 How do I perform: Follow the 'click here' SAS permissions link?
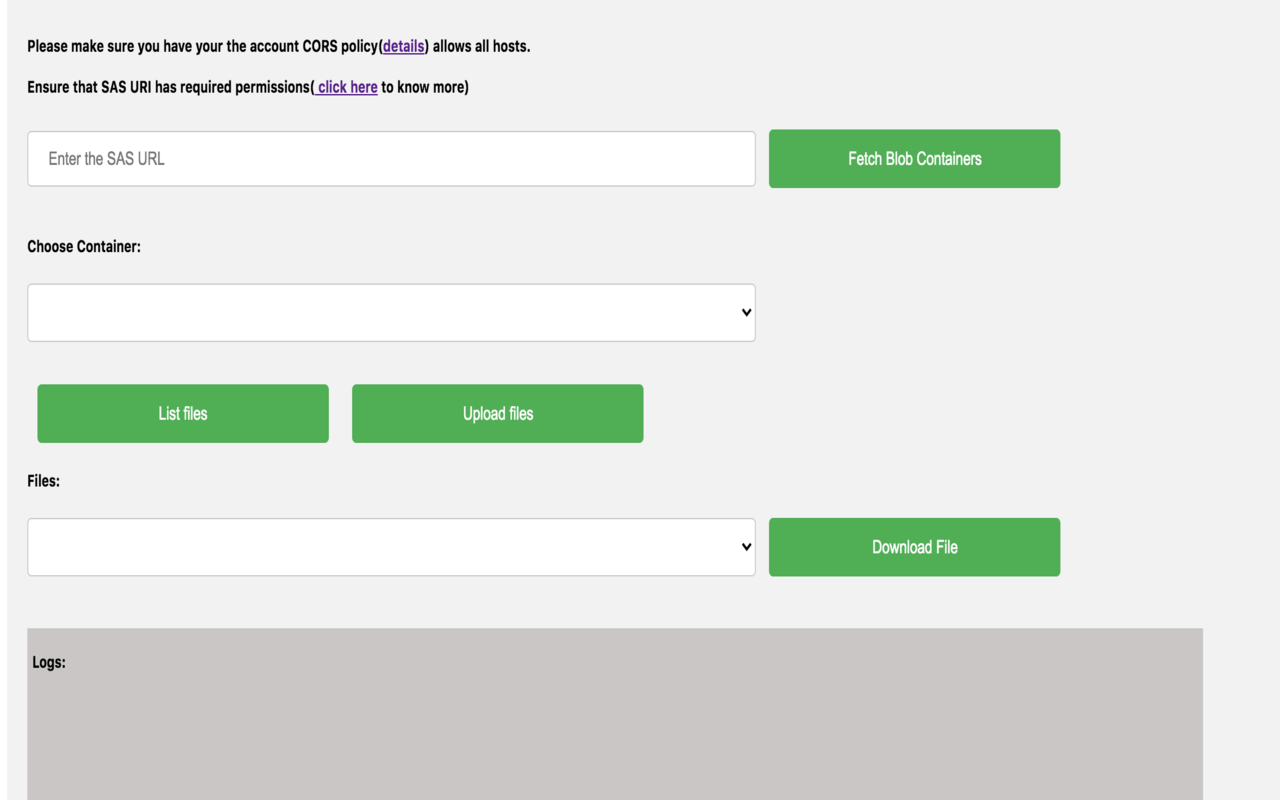point(346,87)
